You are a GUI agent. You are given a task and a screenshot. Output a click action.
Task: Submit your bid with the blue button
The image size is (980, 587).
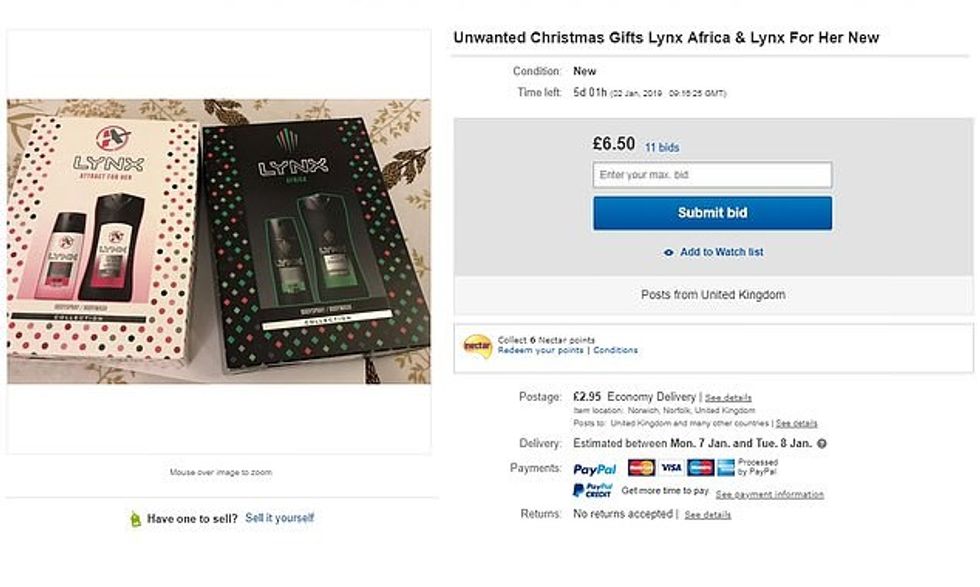712,213
